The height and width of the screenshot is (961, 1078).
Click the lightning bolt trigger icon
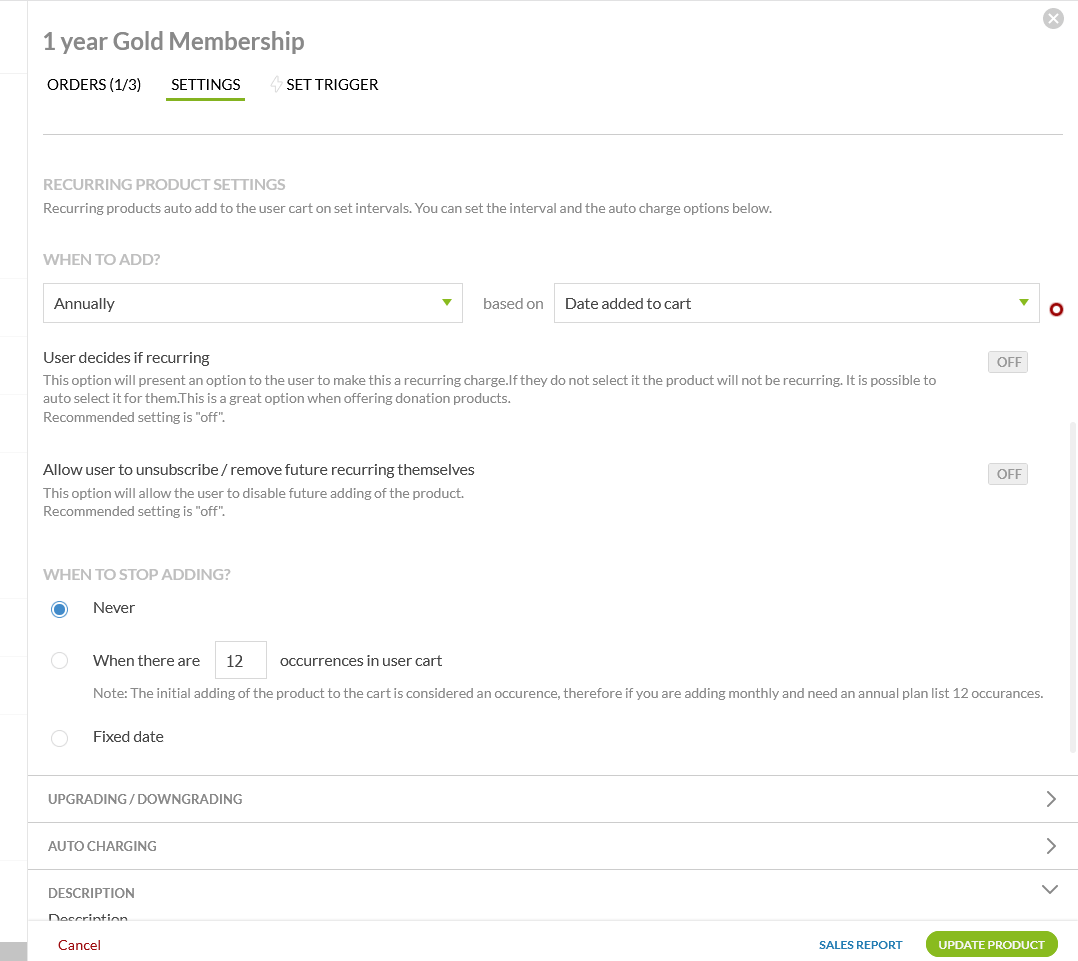pos(276,85)
